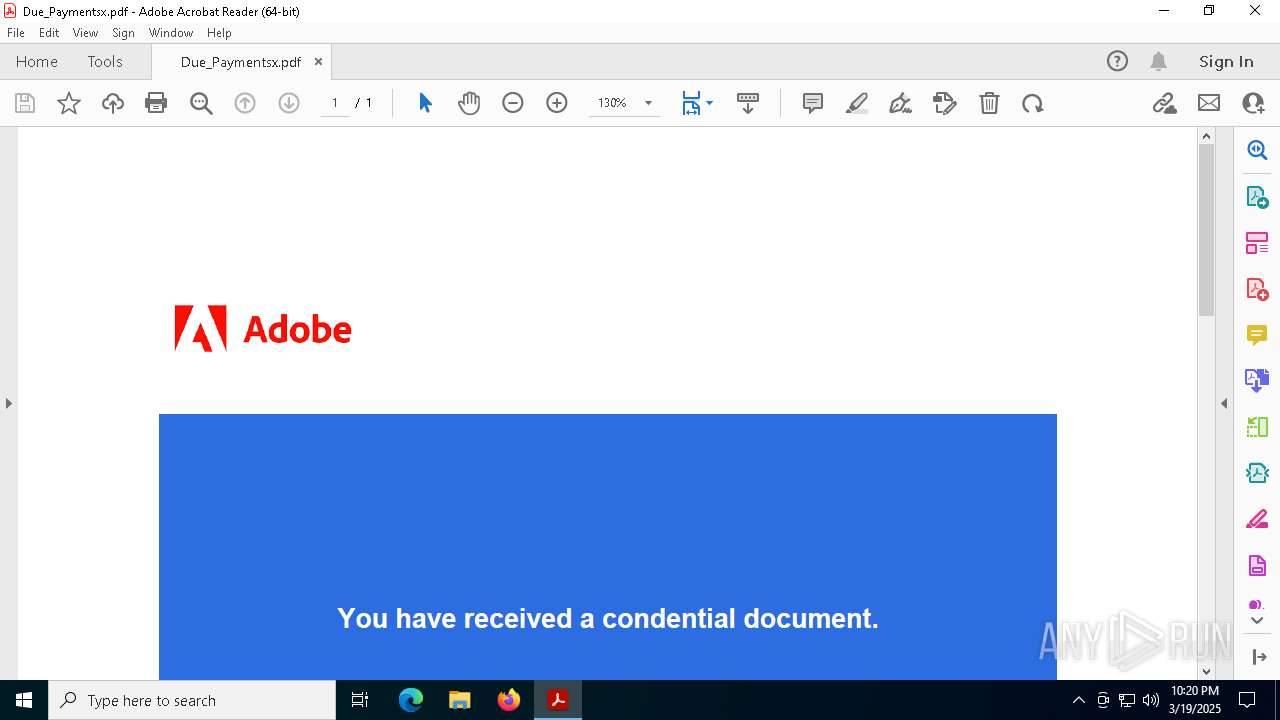
Task: Click the page number field
Action: coord(335,103)
